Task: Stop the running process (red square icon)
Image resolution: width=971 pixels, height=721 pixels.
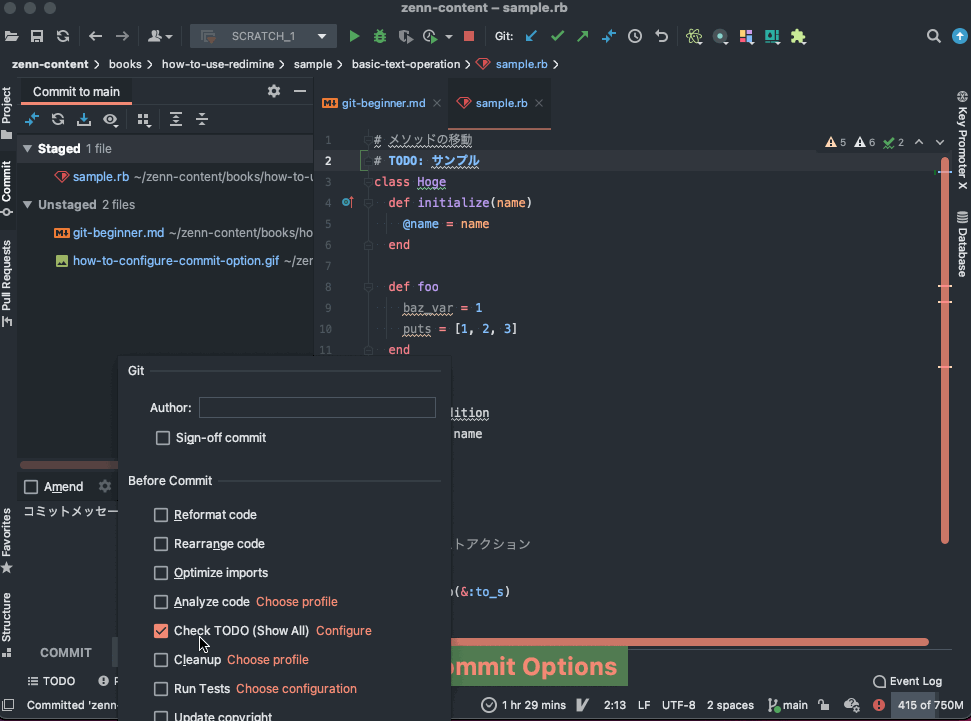Action: coord(467,35)
